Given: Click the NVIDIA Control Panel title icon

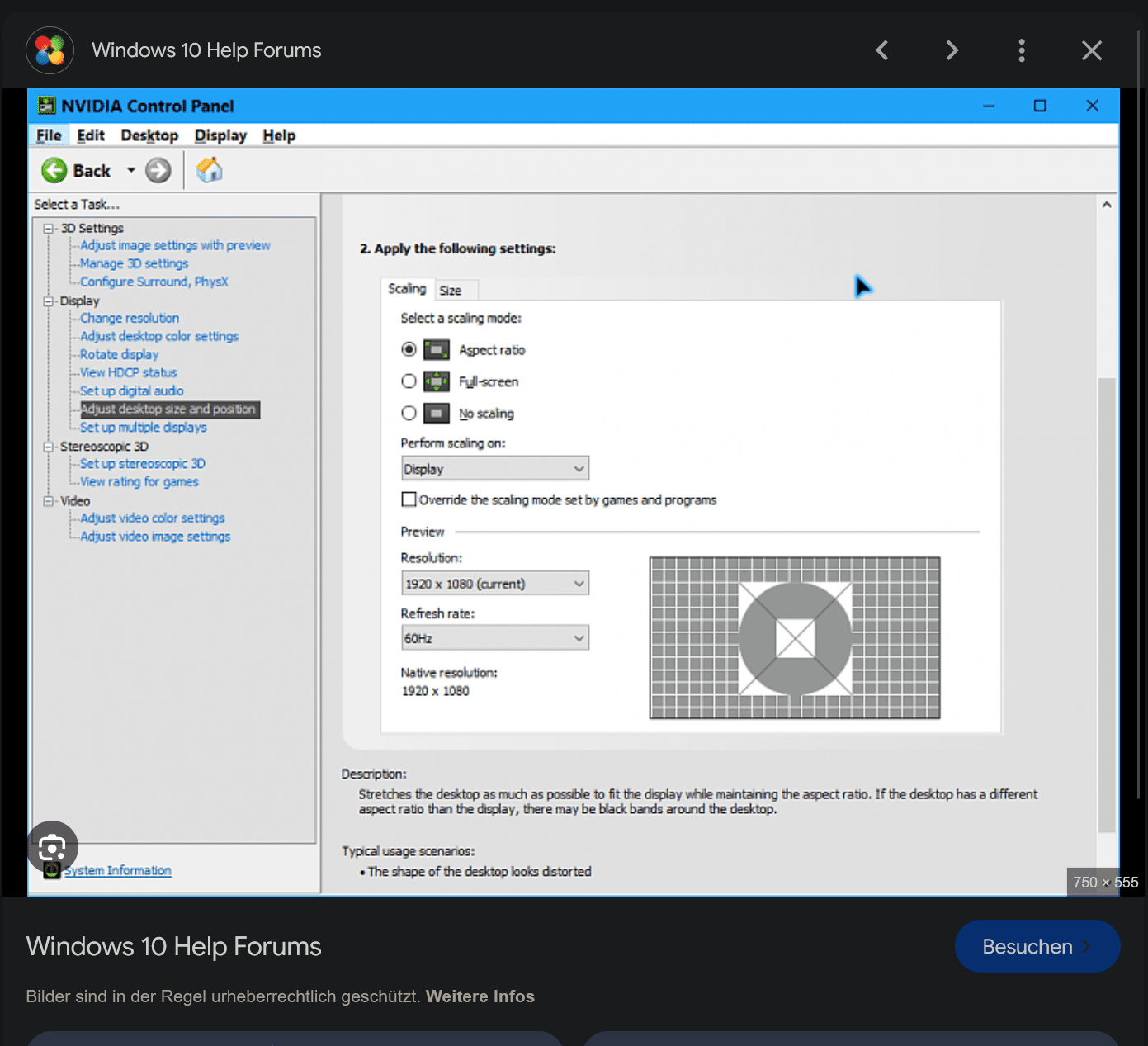Looking at the screenshot, I should (x=47, y=106).
